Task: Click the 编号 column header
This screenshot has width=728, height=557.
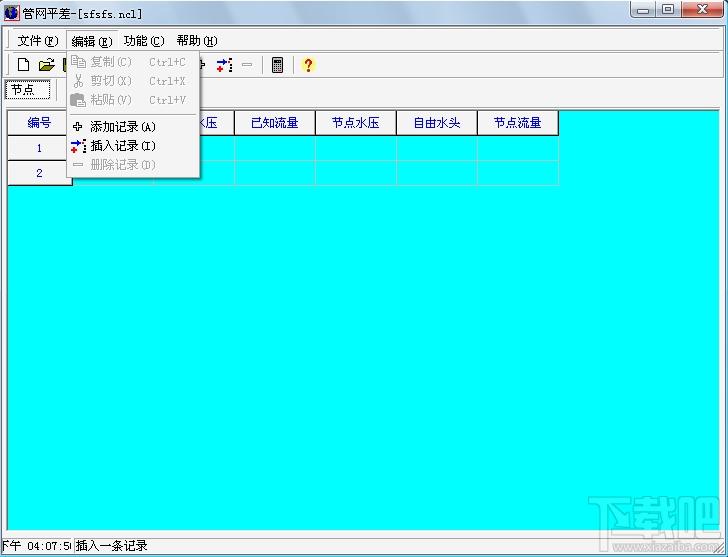Action: click(x=39, y=123)
